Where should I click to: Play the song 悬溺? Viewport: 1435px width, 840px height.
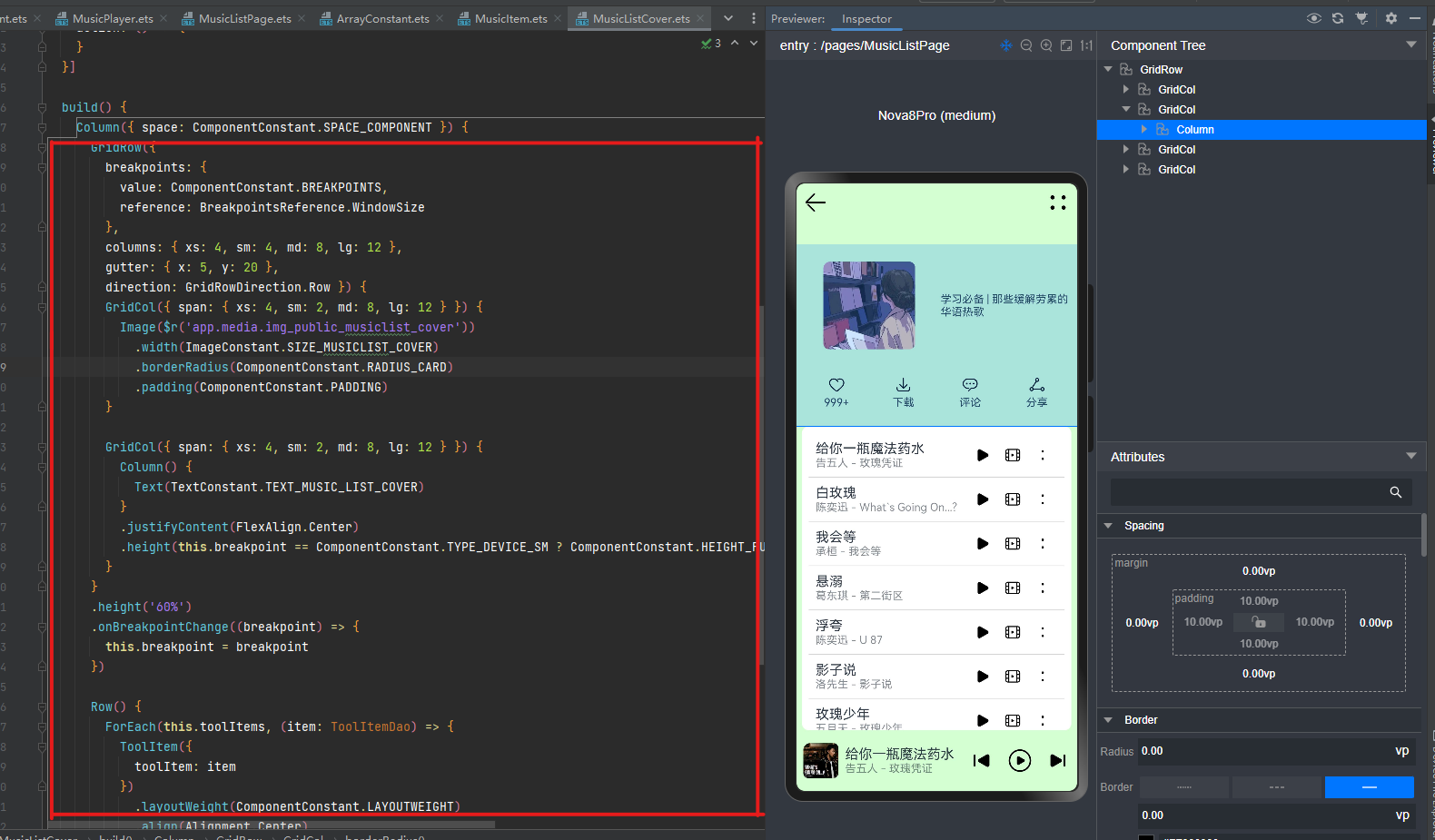(x=983, y=588)
